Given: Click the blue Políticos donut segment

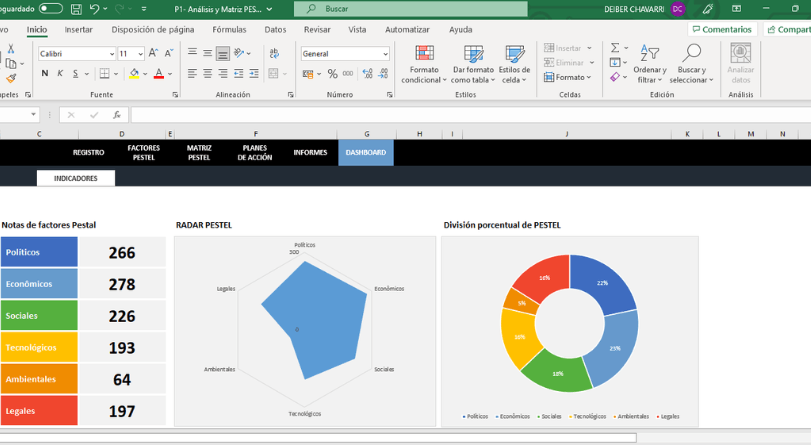Looking at the screenshot, I should (603, 282).
